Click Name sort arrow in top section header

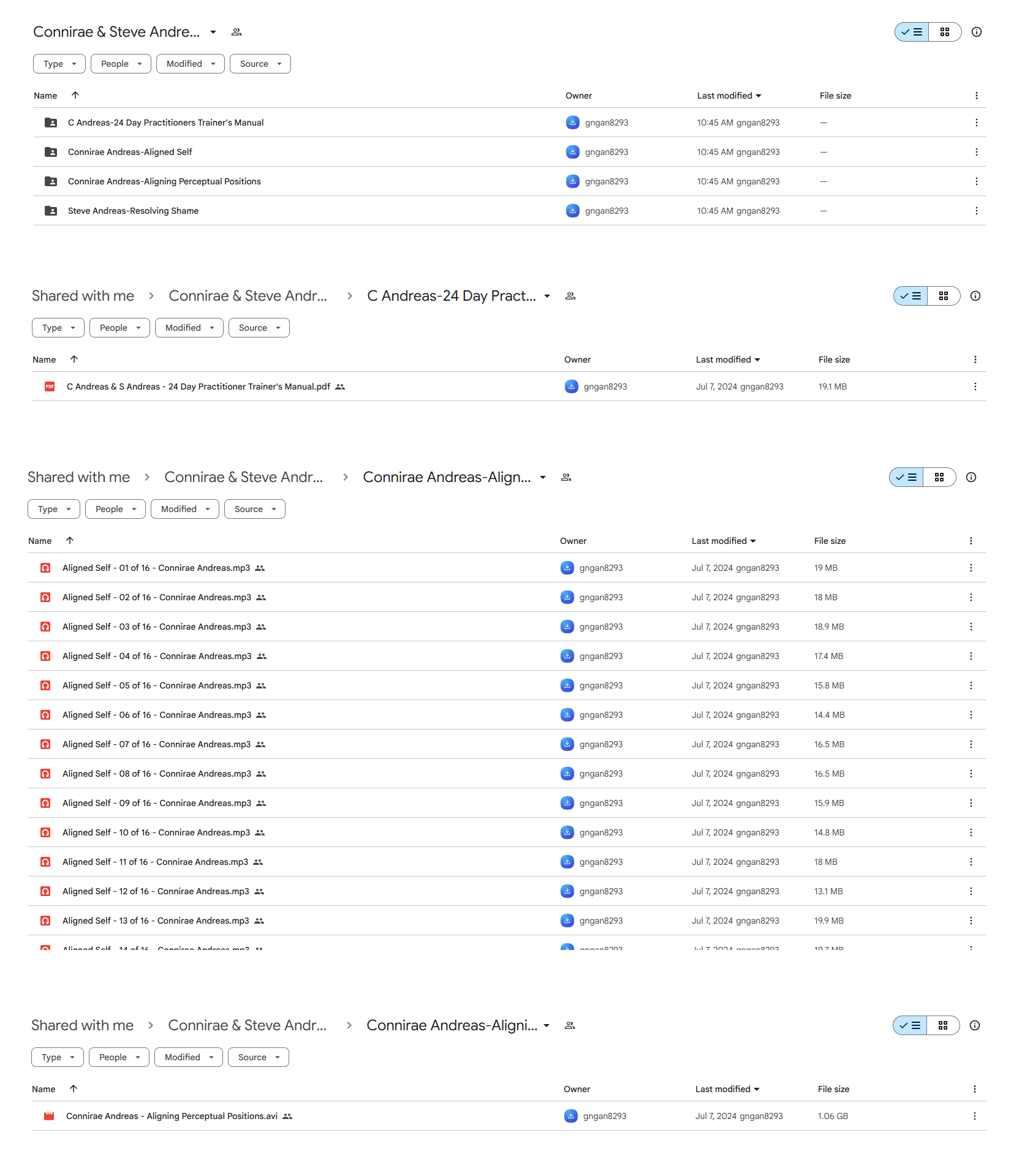click(x=75, y=95)
